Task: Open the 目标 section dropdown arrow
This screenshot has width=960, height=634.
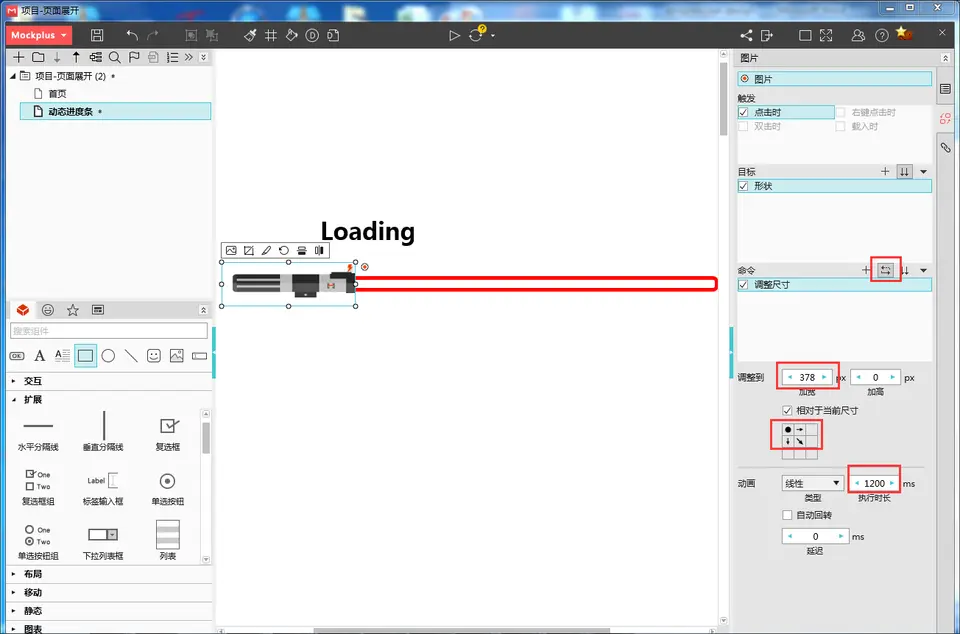Action: [924, 172]
